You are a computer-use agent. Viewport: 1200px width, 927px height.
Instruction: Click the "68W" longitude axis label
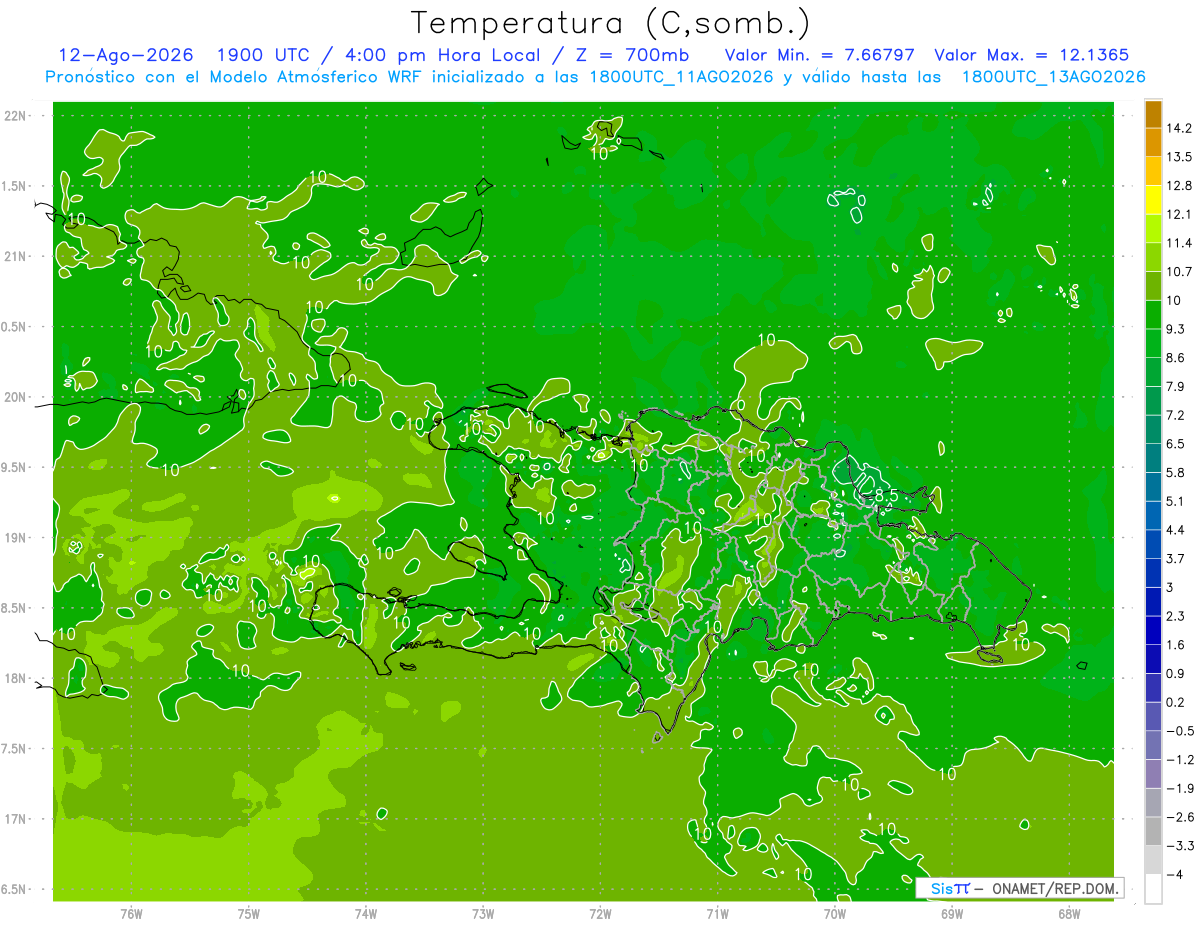(1069, 913)
